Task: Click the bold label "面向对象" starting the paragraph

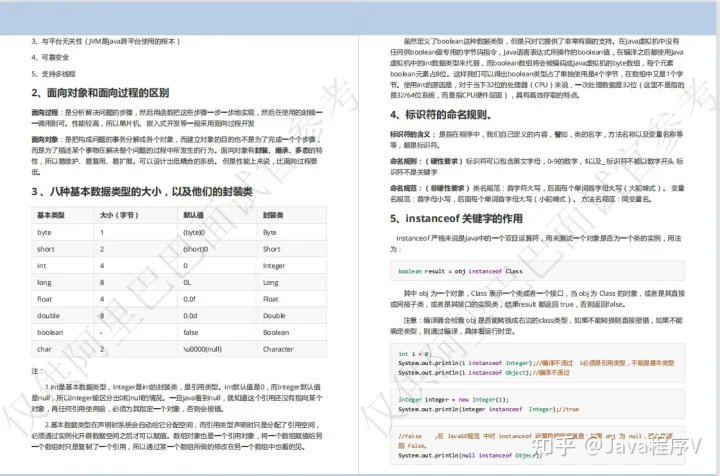Action: (45, 140)
